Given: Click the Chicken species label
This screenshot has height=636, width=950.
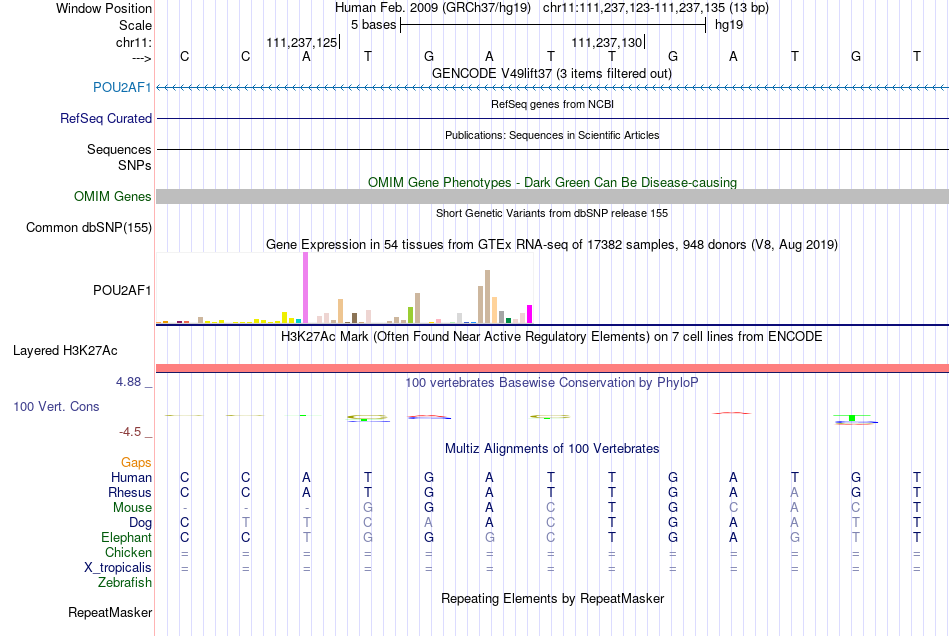Looking at the screenshot, I should (x=128, y=552).
